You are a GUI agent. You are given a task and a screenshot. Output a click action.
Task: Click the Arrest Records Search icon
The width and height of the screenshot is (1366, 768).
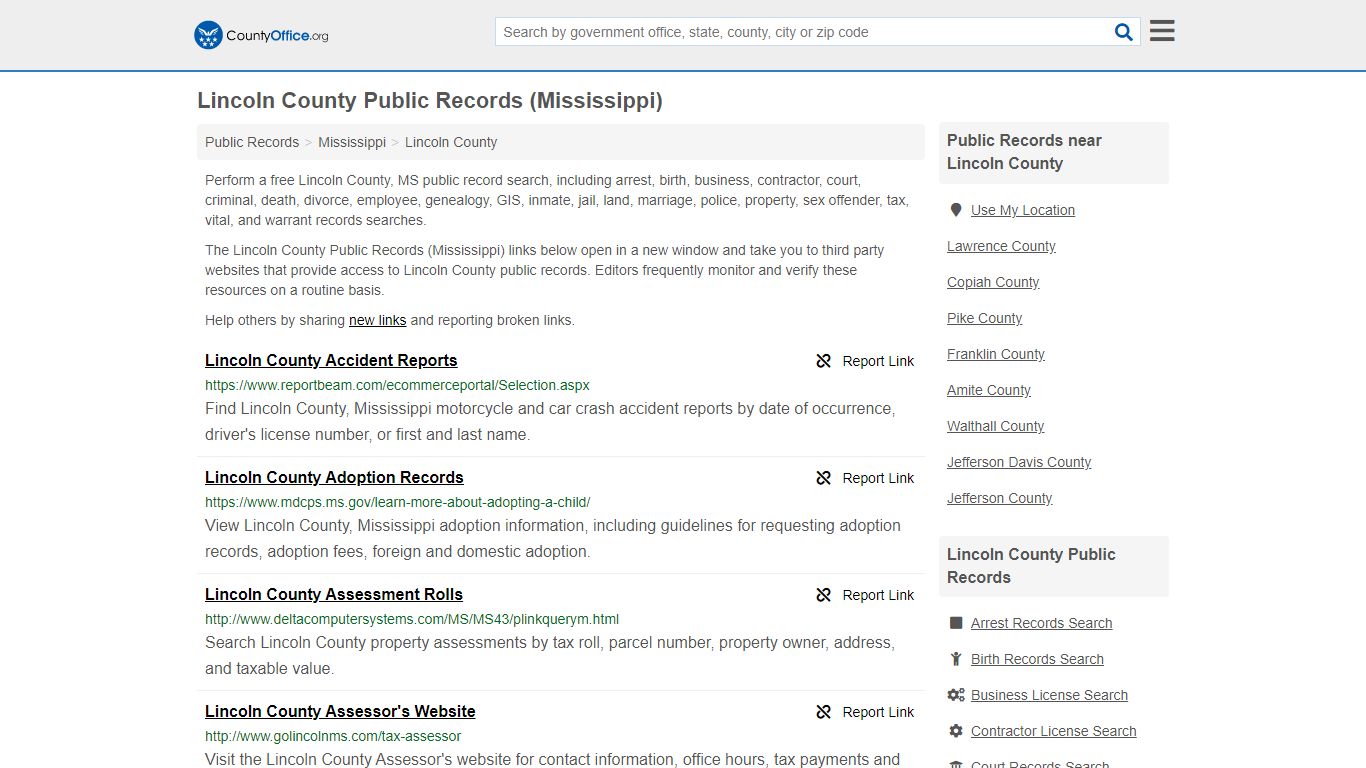956,623
